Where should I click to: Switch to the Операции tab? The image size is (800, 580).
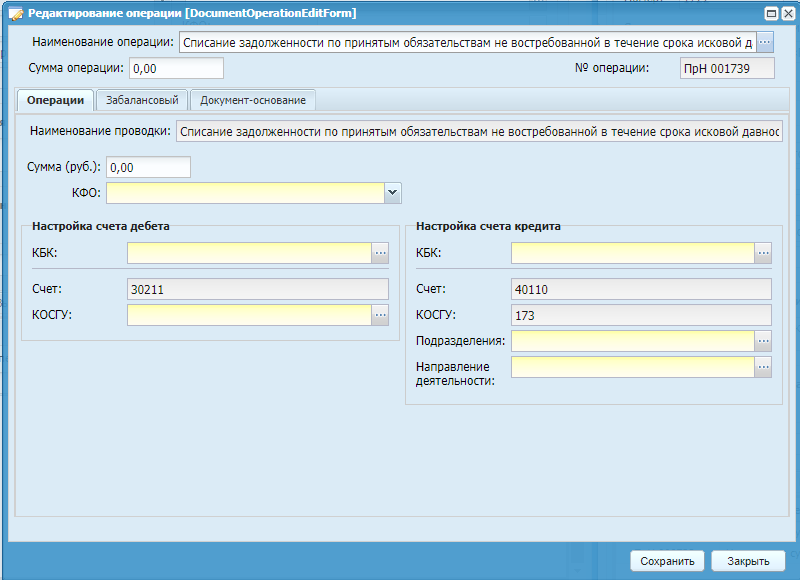(55, 100)
